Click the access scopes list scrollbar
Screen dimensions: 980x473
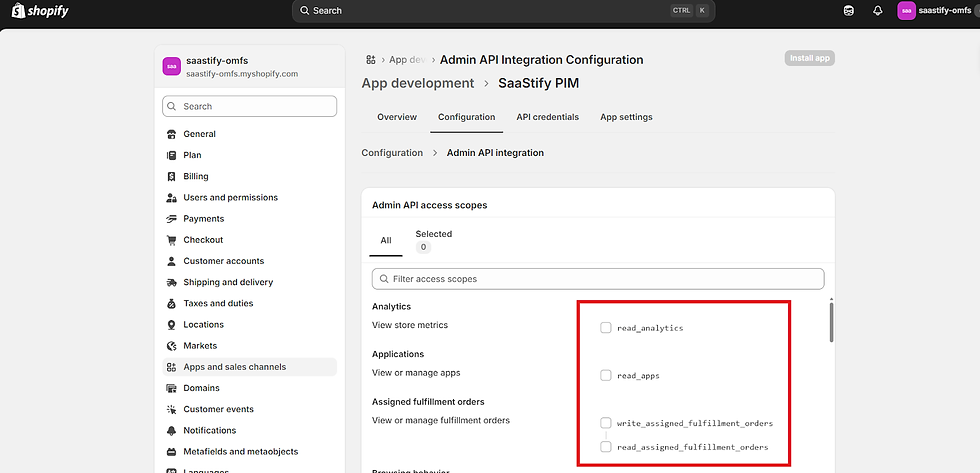tap(830, 322)
